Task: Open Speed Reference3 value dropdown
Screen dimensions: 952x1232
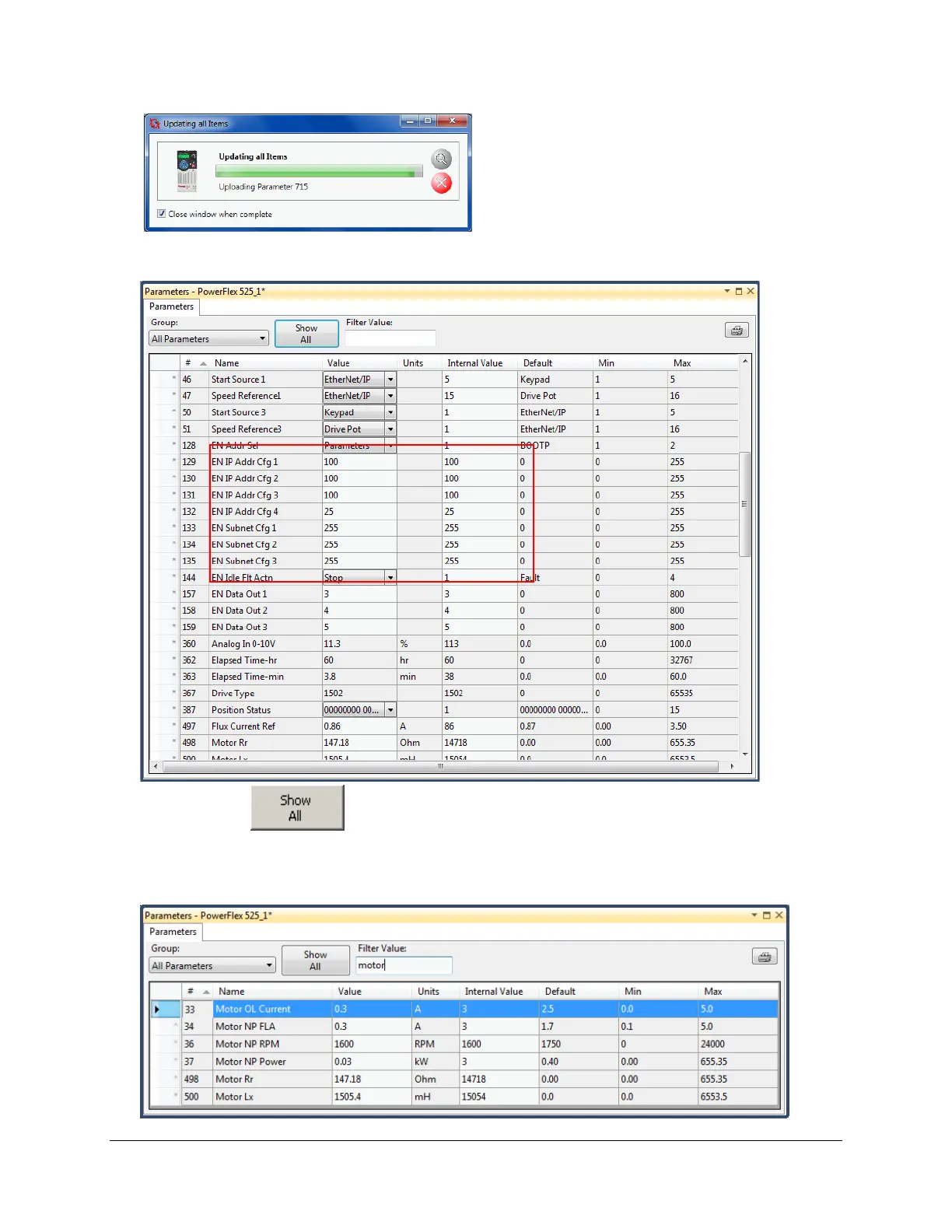Action: point(390,429)
